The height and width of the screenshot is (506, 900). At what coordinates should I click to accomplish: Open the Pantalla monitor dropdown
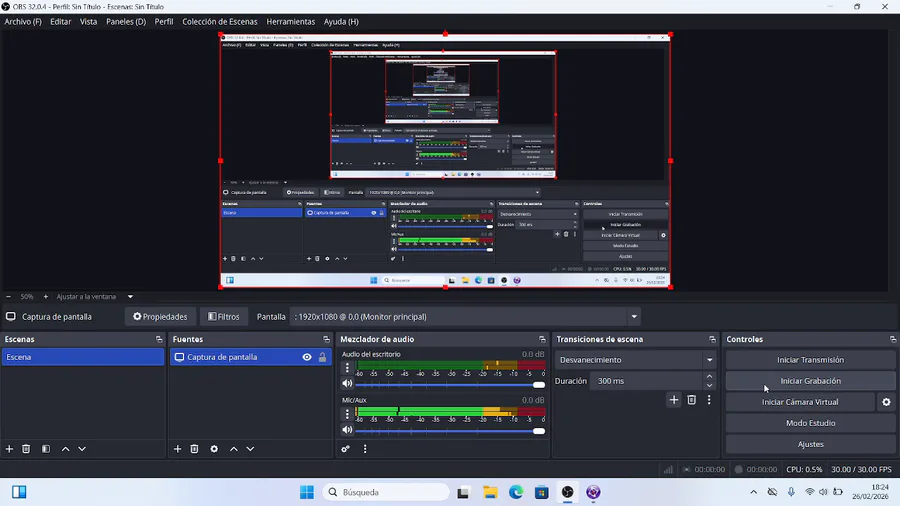point(465,317)
